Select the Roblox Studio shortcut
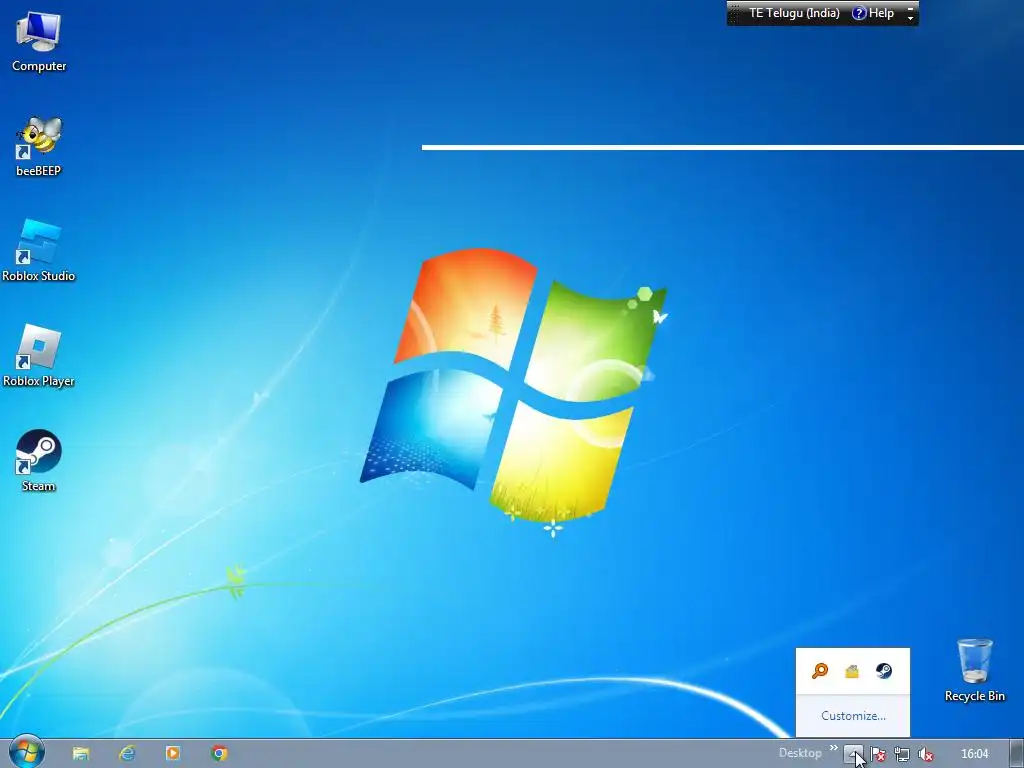 (39, 251)
